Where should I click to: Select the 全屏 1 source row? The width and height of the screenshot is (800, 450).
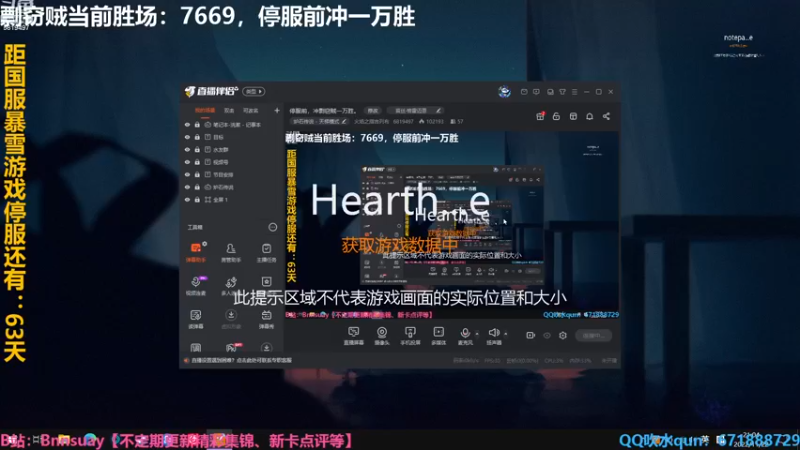click(232, 199)
